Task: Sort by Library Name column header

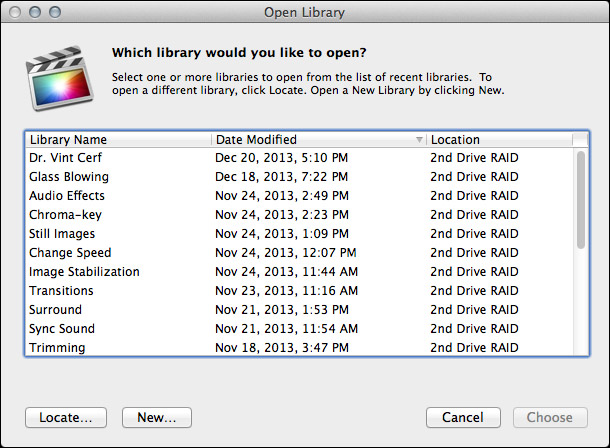Action: click(118, 140)
